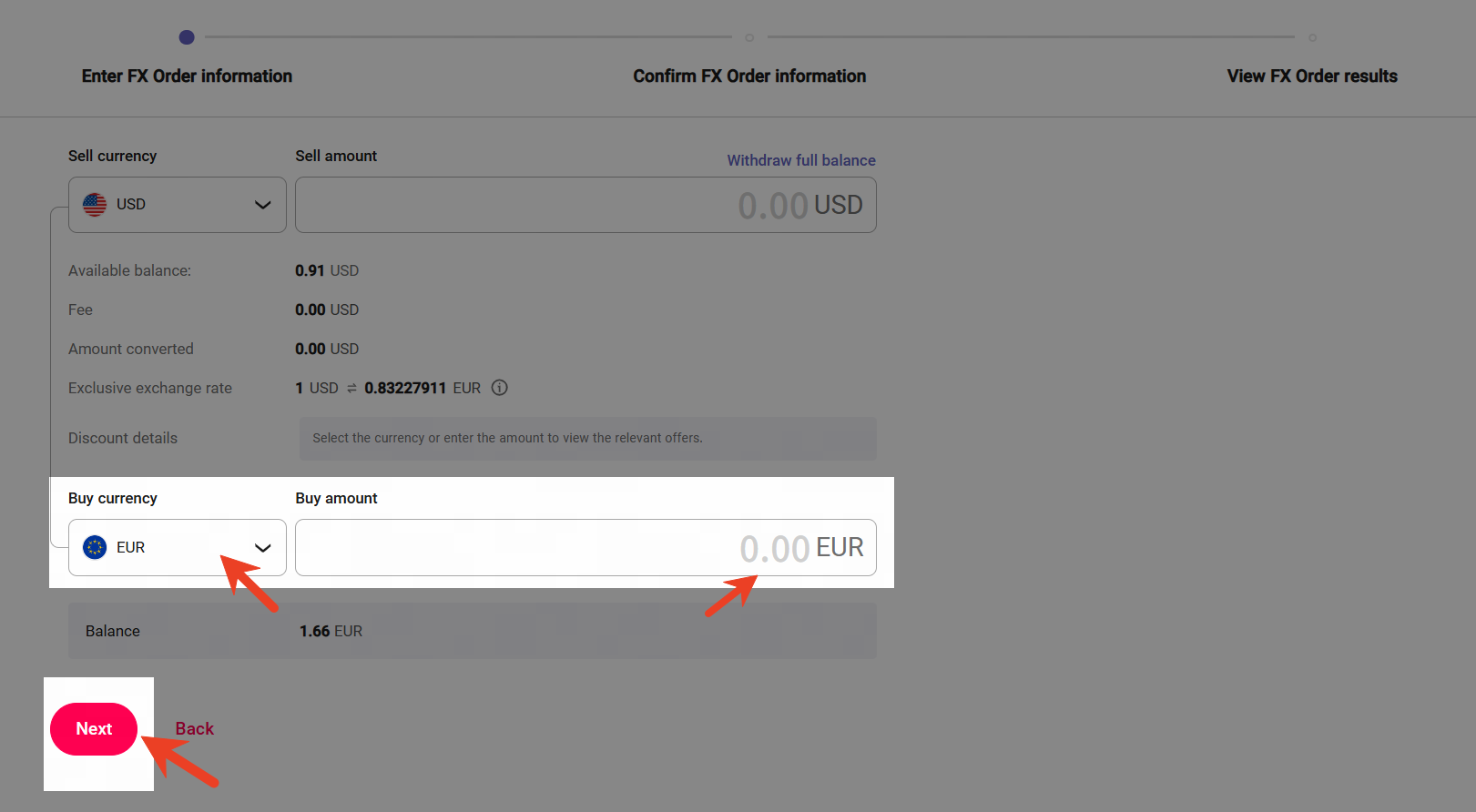Image resolution: width=1476 pixels, height=812 pixels.
Task: Click the Discount details offers box
Action: [587, 438]
